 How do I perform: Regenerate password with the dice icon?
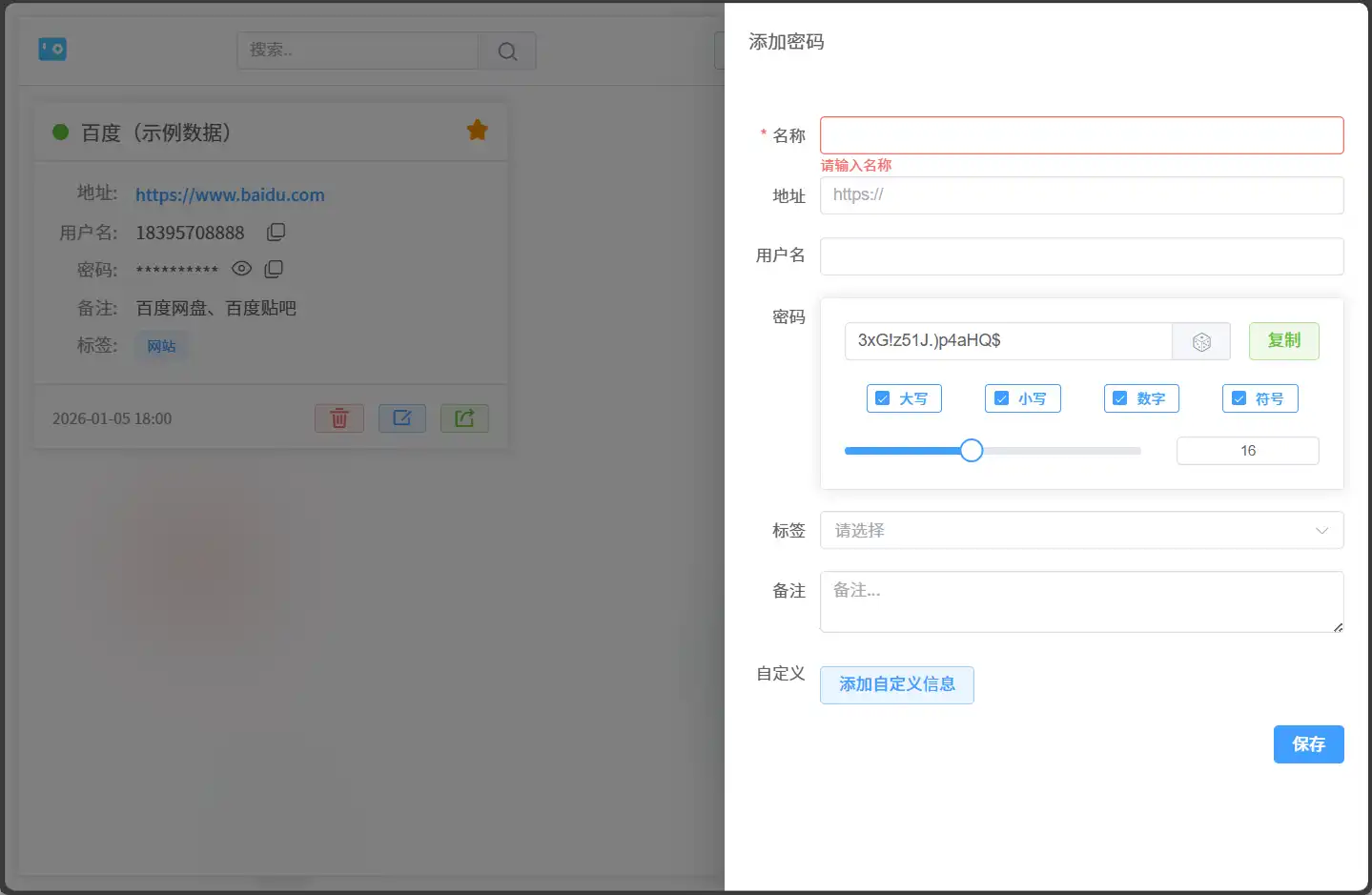(1201, 341)
